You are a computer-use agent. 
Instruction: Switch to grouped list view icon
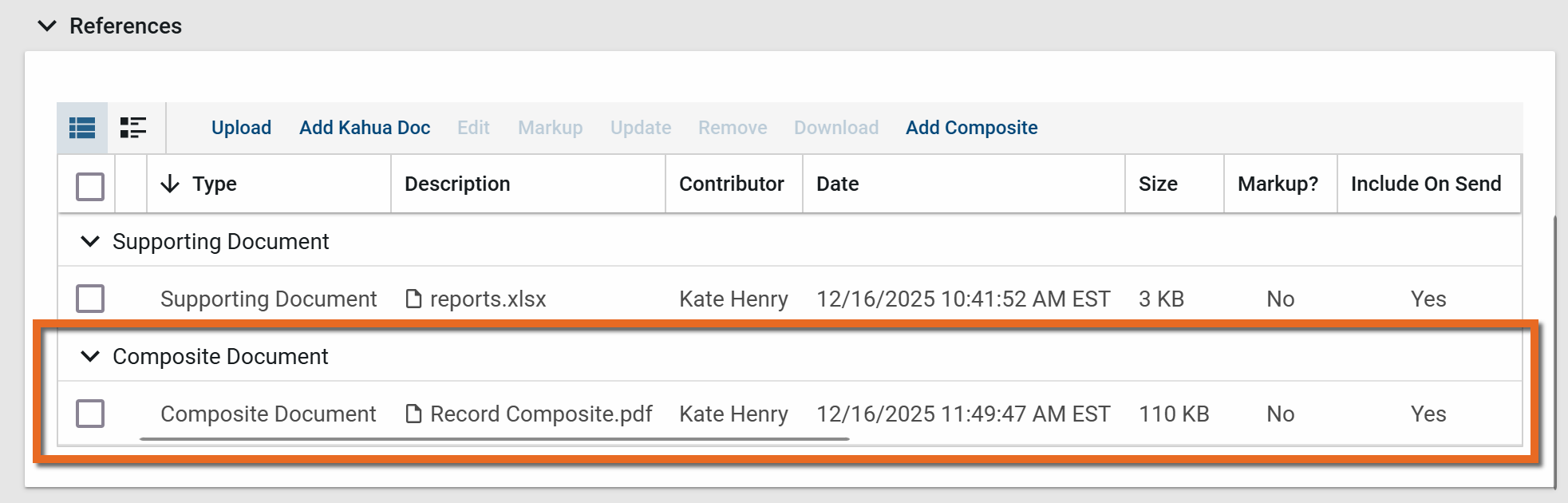(133, 128)
